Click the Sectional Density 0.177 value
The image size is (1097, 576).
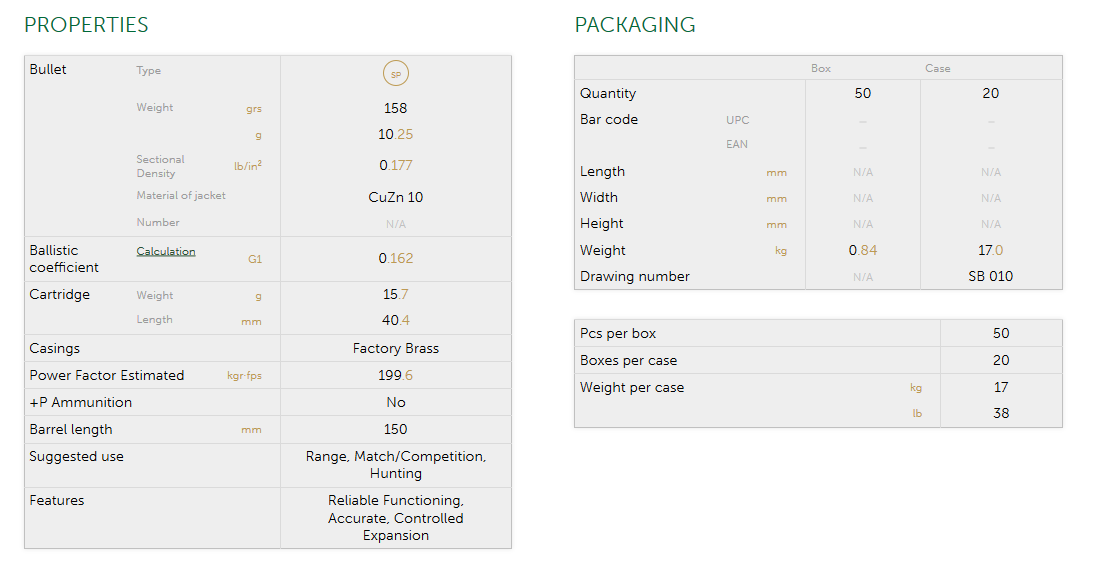pos(396,165)
